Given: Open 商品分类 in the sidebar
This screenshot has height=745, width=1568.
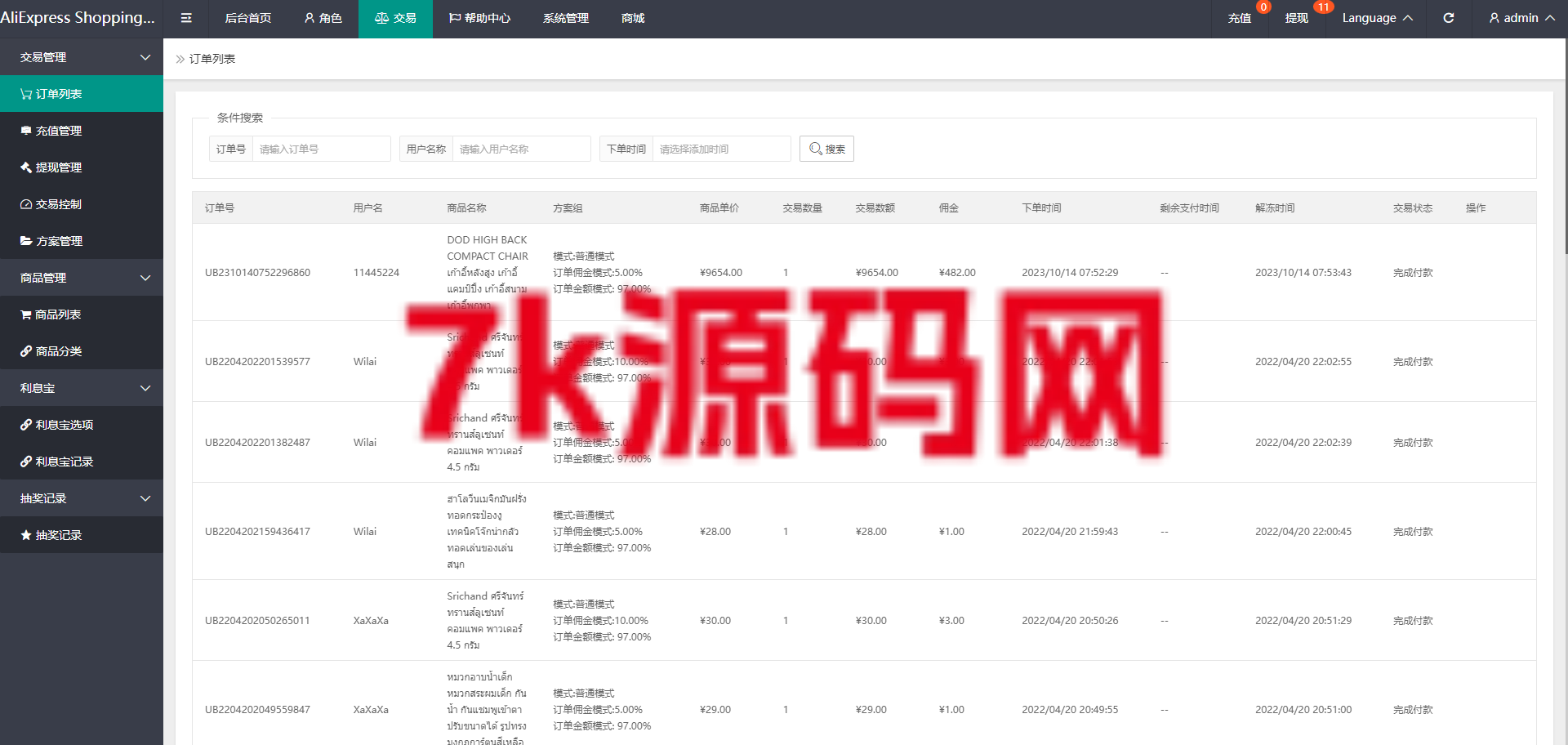Looking at the screenshot, I should point(82,351).
